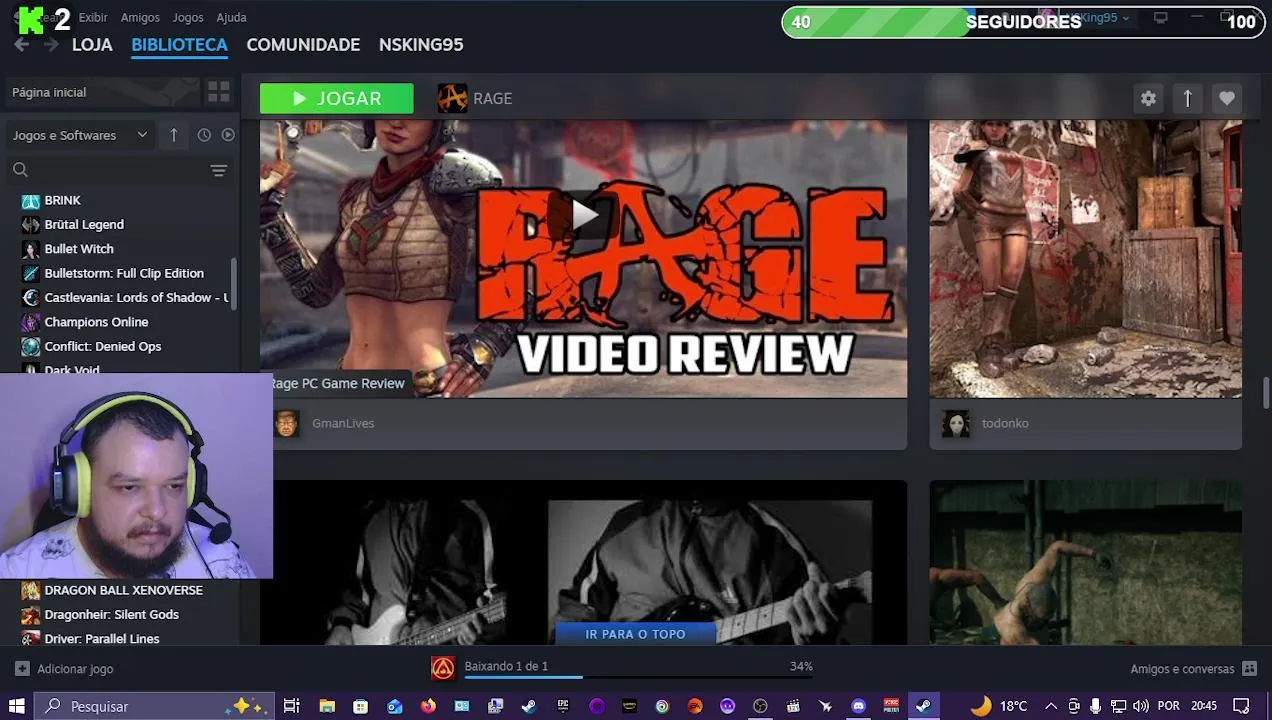Switch to the LOJA tab

pos(92,45)
